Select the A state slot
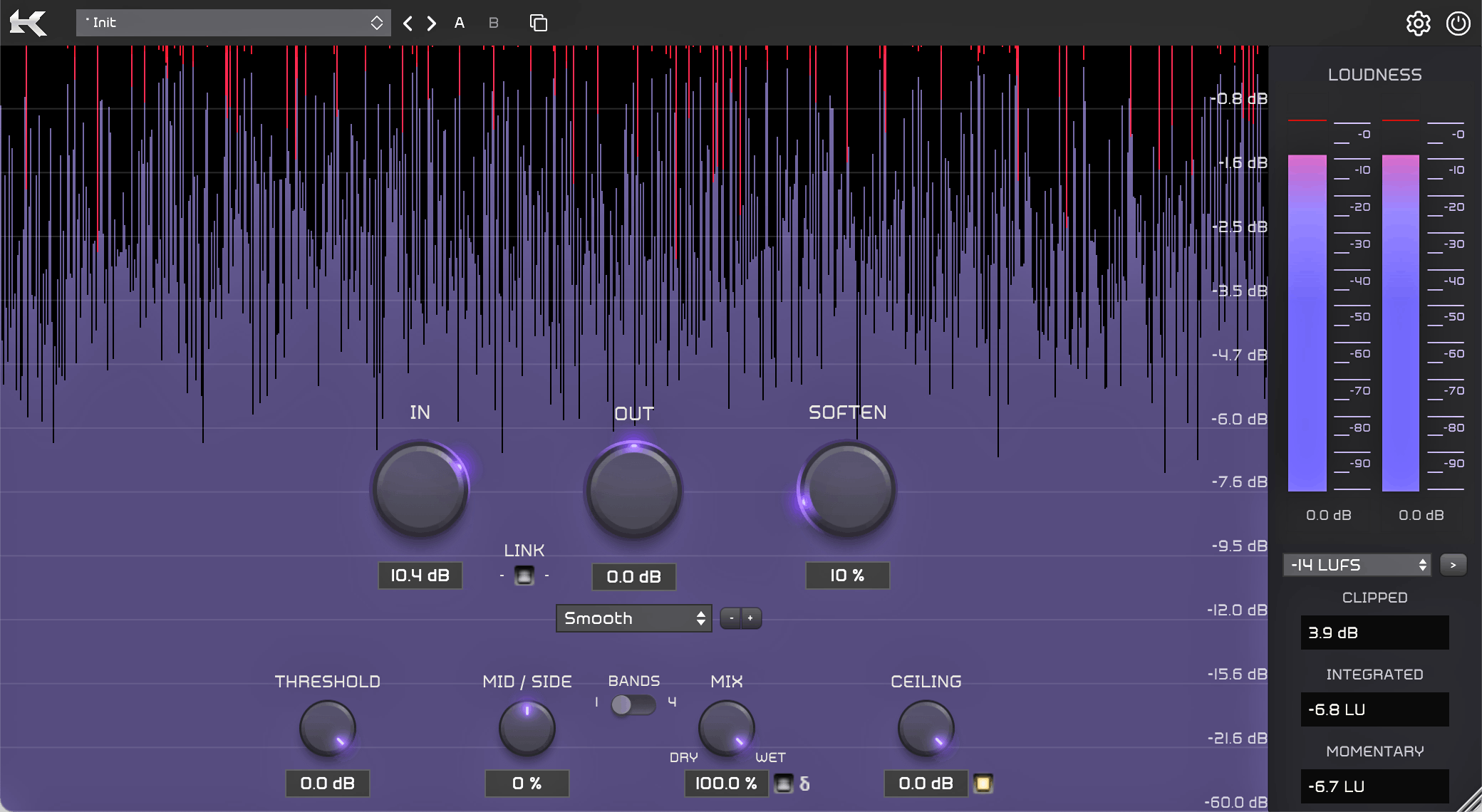The width and height of the screenshot is (1482, 812). [x=460, y=24]
